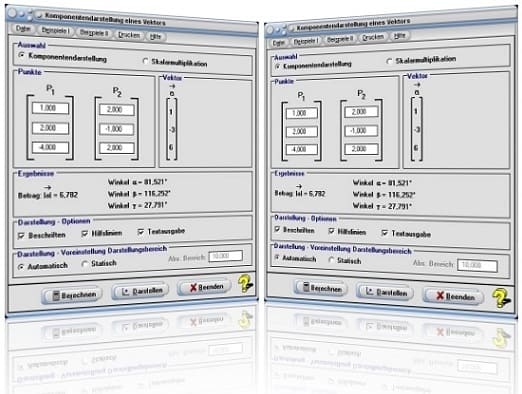Toggle Textausgabe checkbox in right window
The width and height of the screenshot is (522, 394).
(x=385, y=233)
